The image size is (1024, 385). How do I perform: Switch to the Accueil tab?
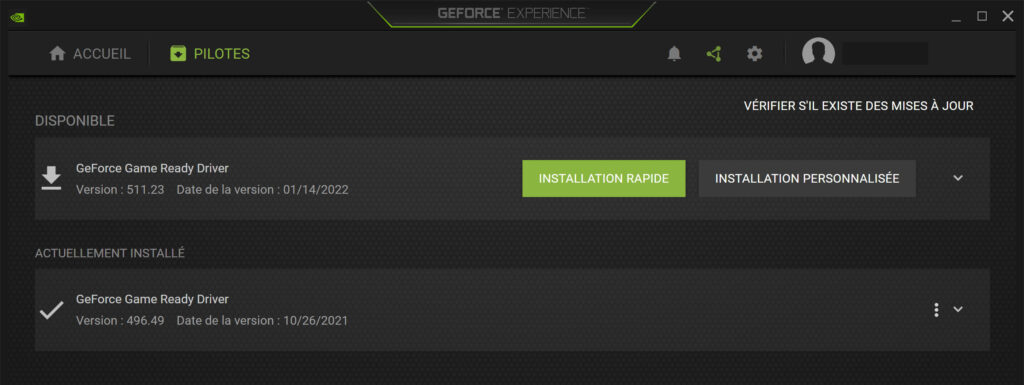tap(90, 54)
